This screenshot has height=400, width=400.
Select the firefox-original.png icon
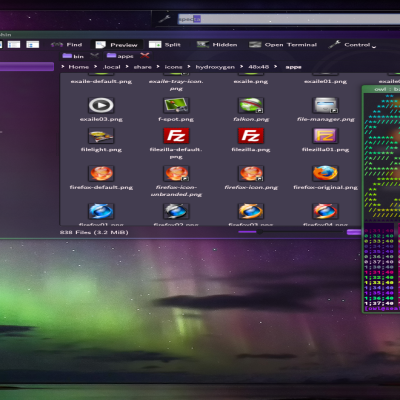[325, 173]
